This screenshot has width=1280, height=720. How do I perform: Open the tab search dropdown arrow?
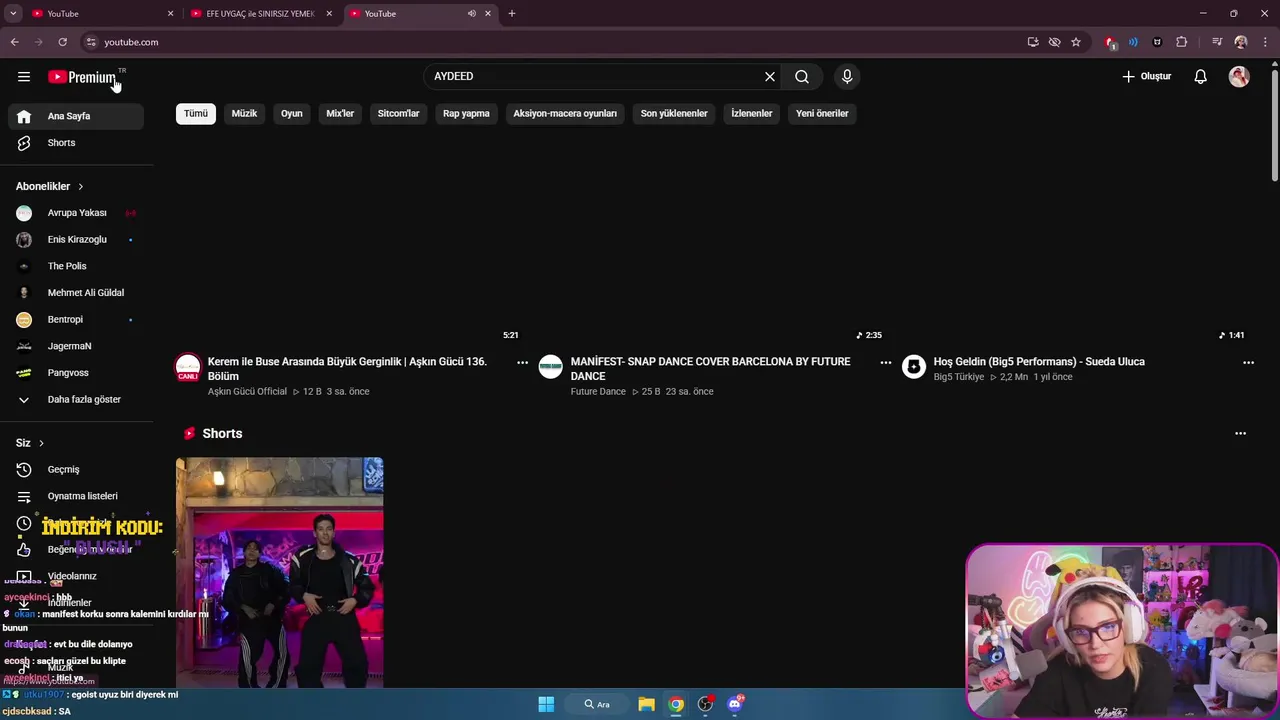tap(13, 14)
